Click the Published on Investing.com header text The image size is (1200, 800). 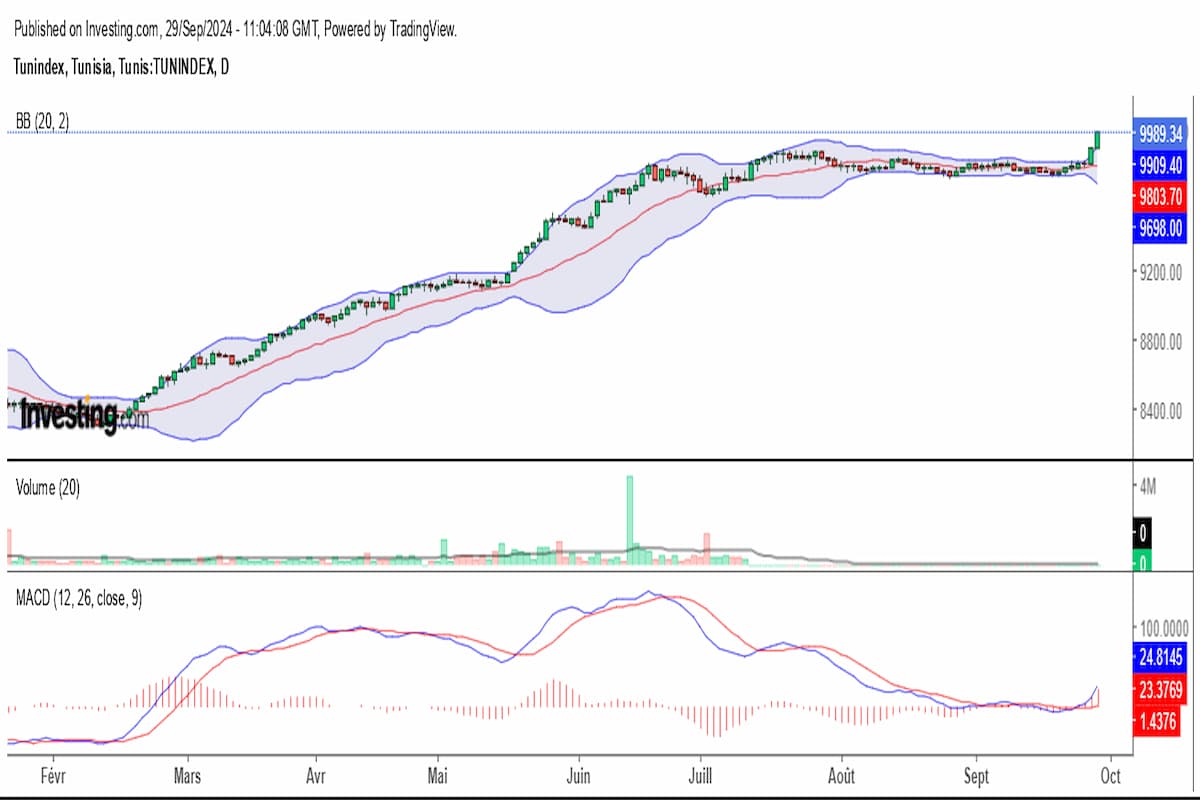pos(235,30)
